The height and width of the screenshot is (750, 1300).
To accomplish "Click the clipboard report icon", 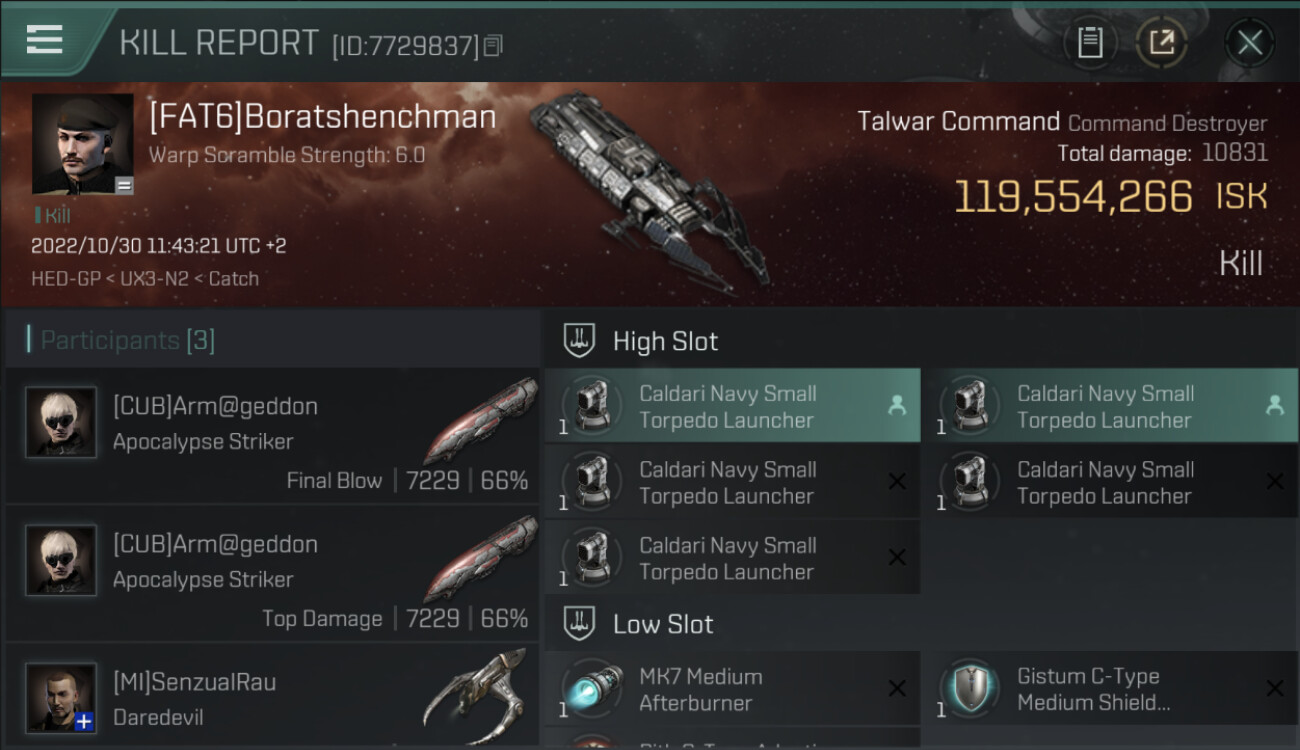I will click(x=1090, y=42).
